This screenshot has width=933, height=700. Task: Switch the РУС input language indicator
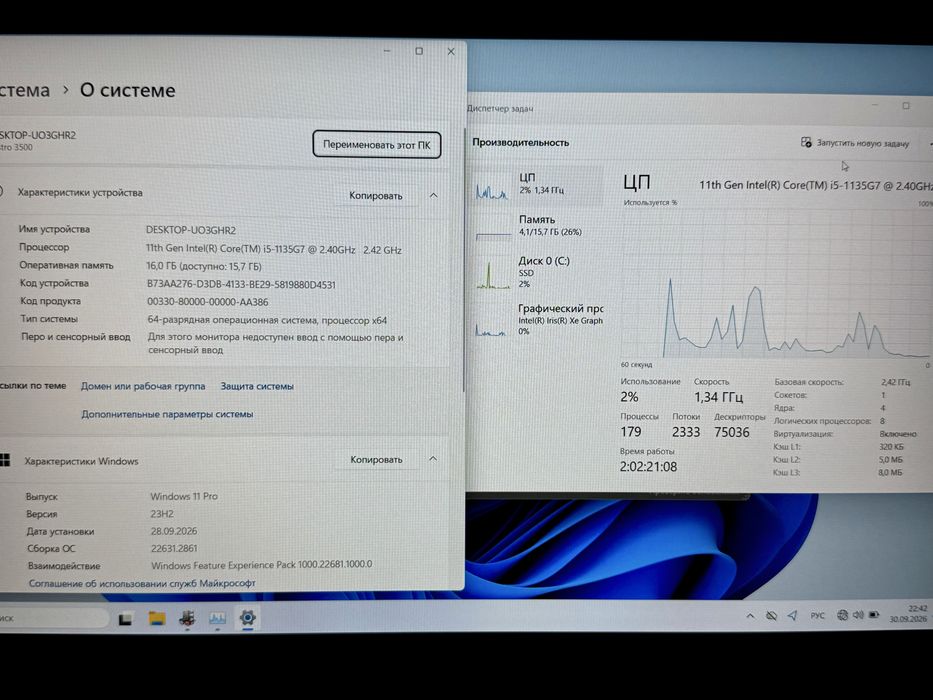(818, 615)
